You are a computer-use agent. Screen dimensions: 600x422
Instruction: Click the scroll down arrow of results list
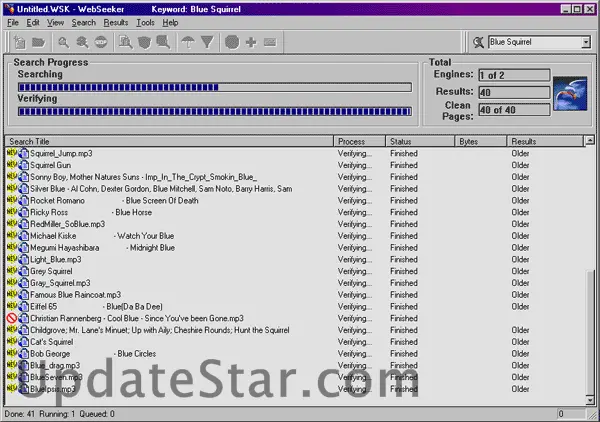[590, 401]
